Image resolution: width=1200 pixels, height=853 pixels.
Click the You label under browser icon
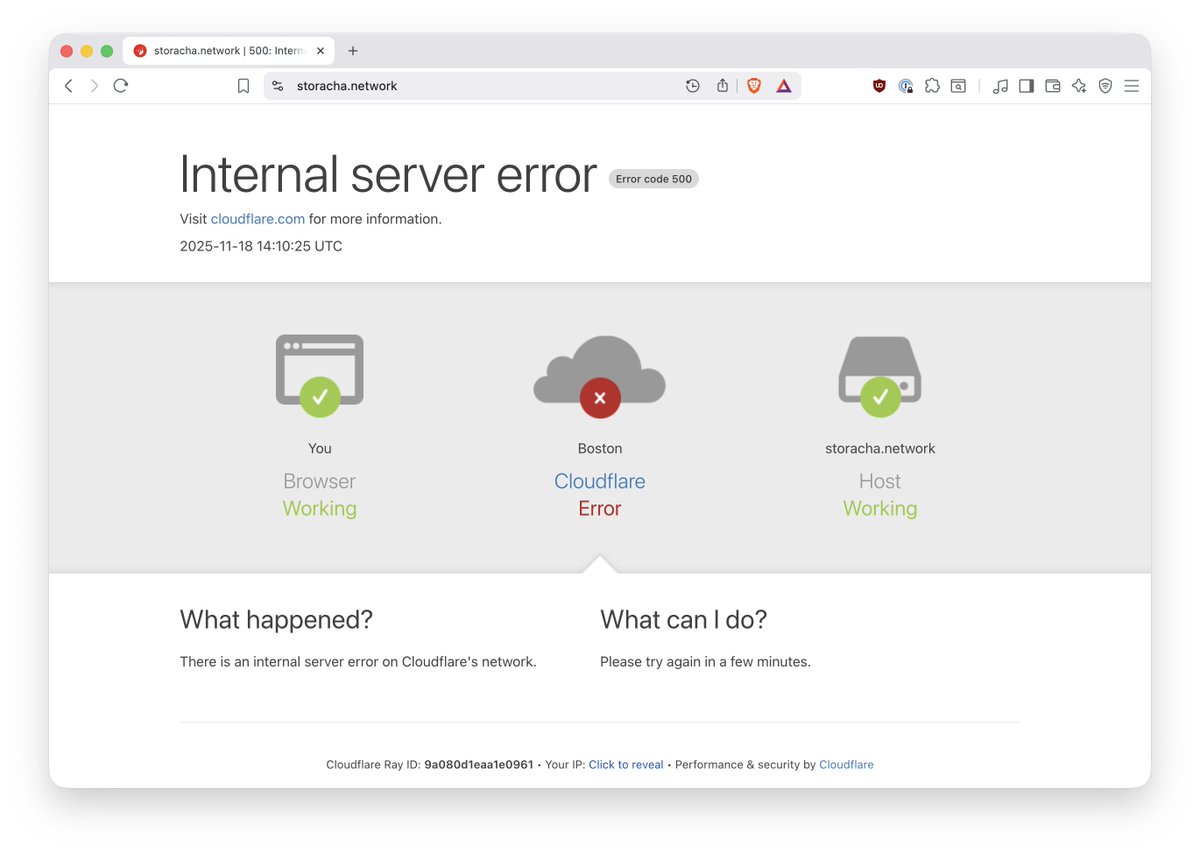click(x=320, y=448)
